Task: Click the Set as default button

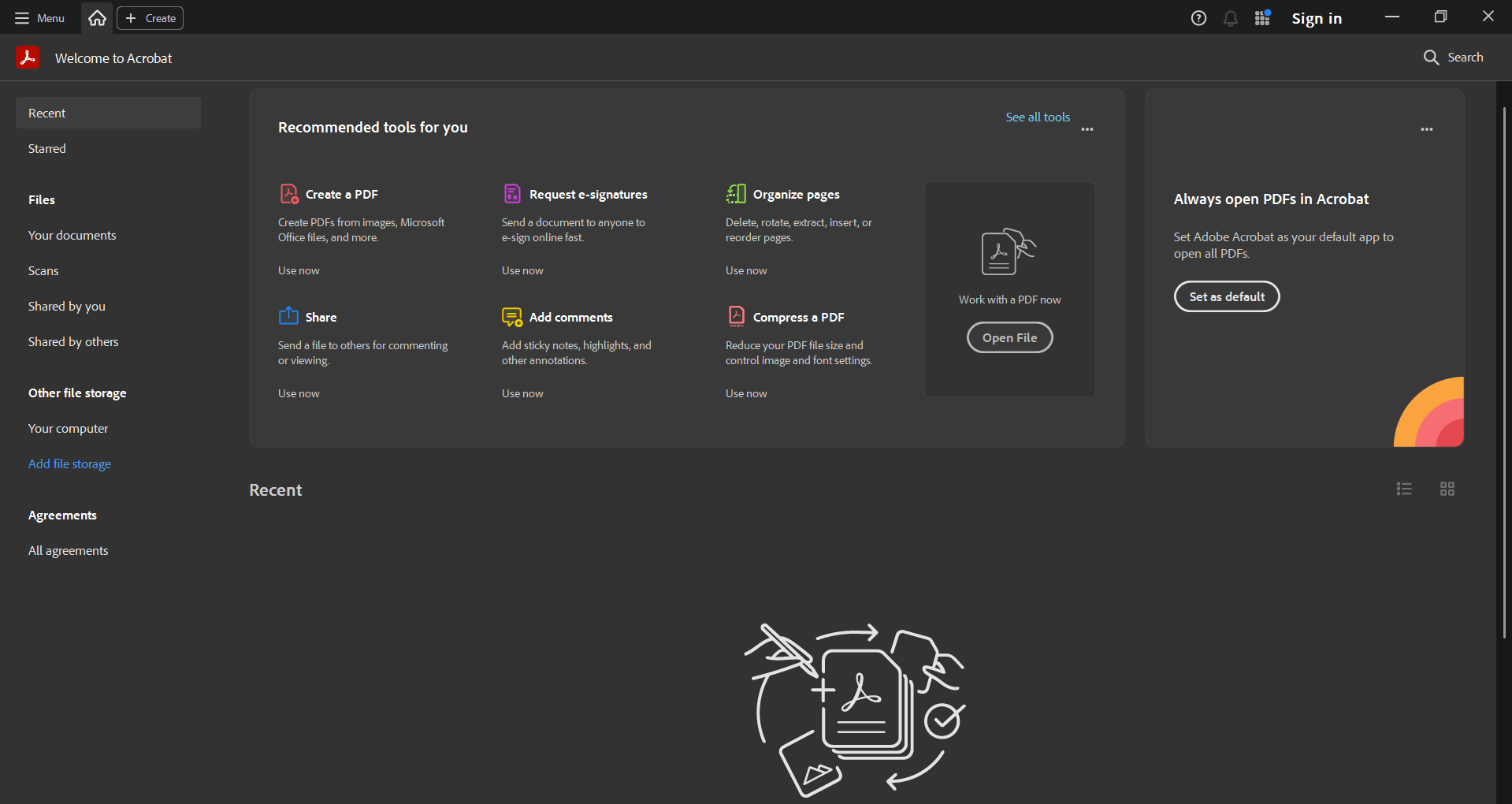Action: click(x=1227, y=296)
